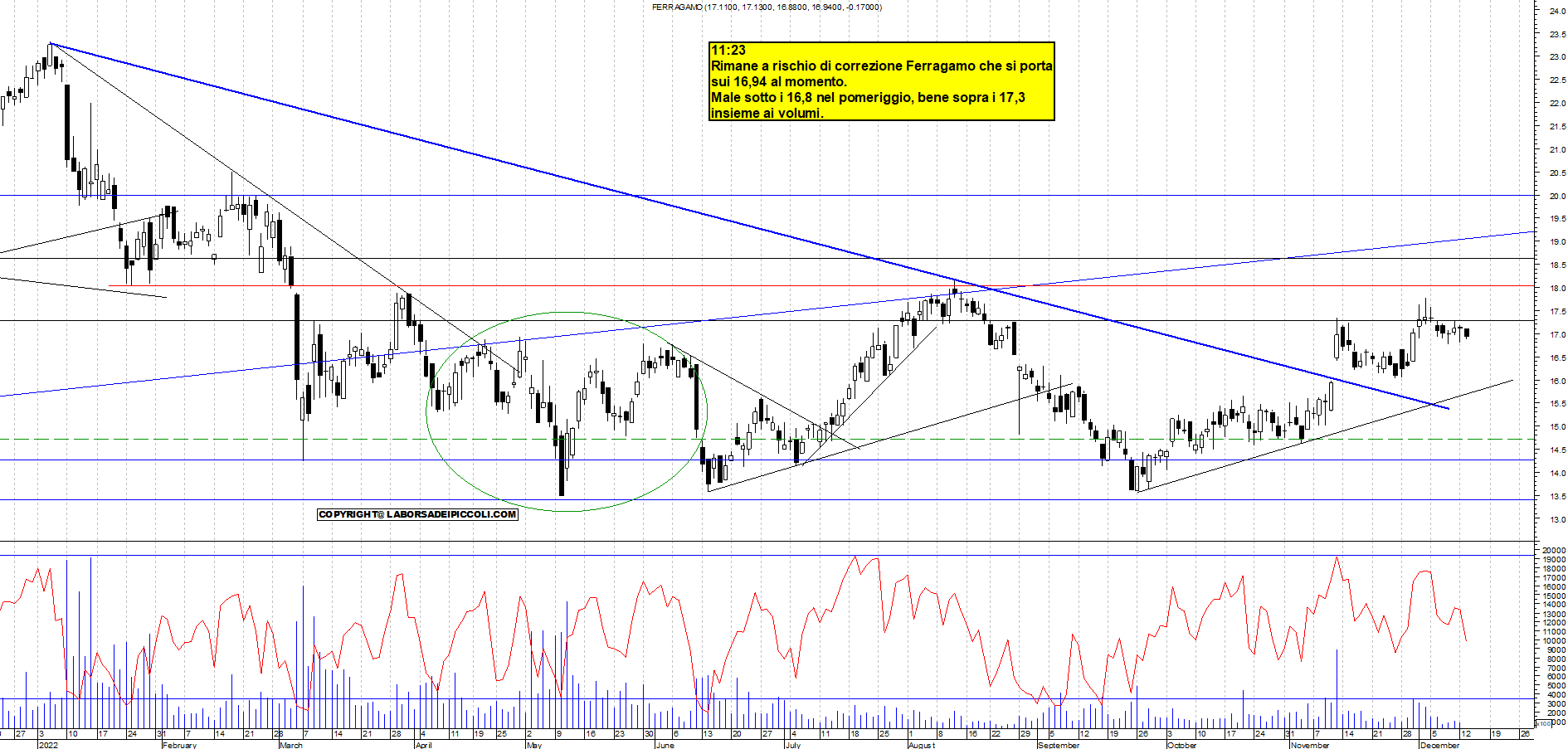Image resolution: width=1568 pixels, height=749 pixels.
Task: Click the 4000 volume axis label
Action: coord(1556,695)
